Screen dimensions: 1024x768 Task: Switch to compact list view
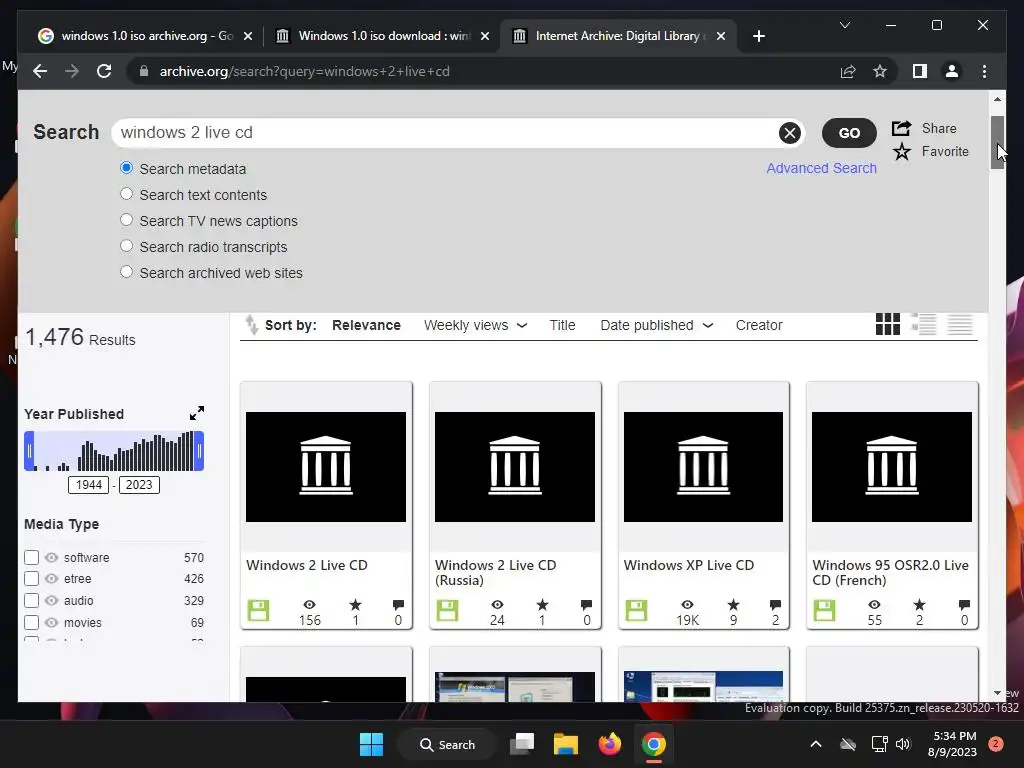pyautogui.click(x=960, y=324)
